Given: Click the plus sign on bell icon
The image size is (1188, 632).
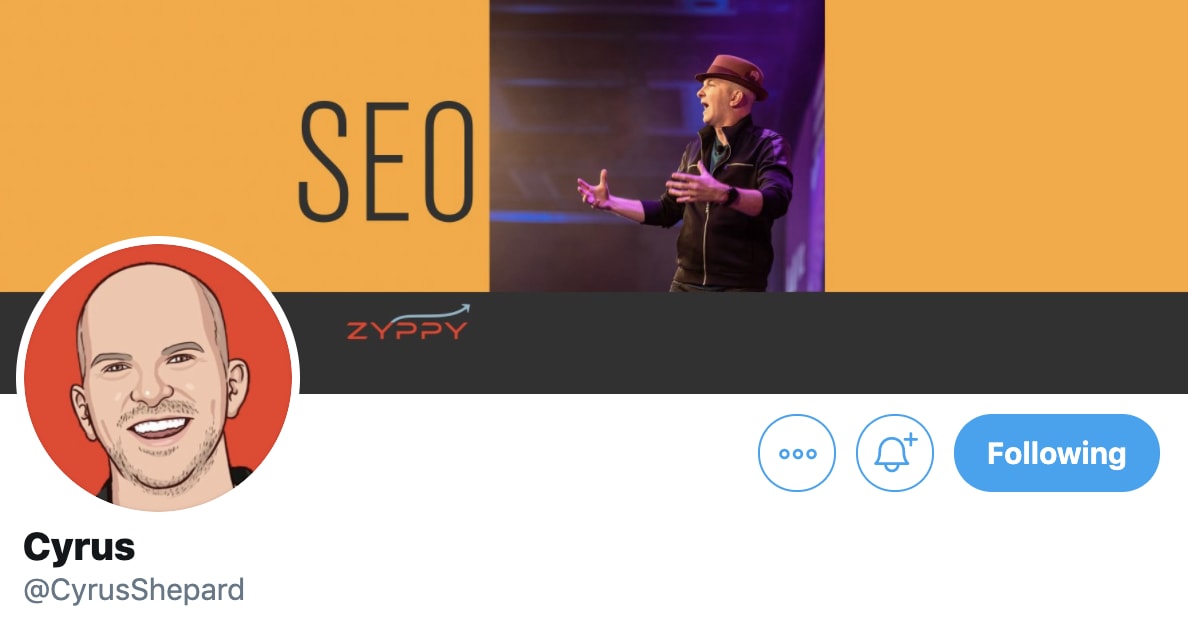Looking at the screenshot, I should point(911,439).
